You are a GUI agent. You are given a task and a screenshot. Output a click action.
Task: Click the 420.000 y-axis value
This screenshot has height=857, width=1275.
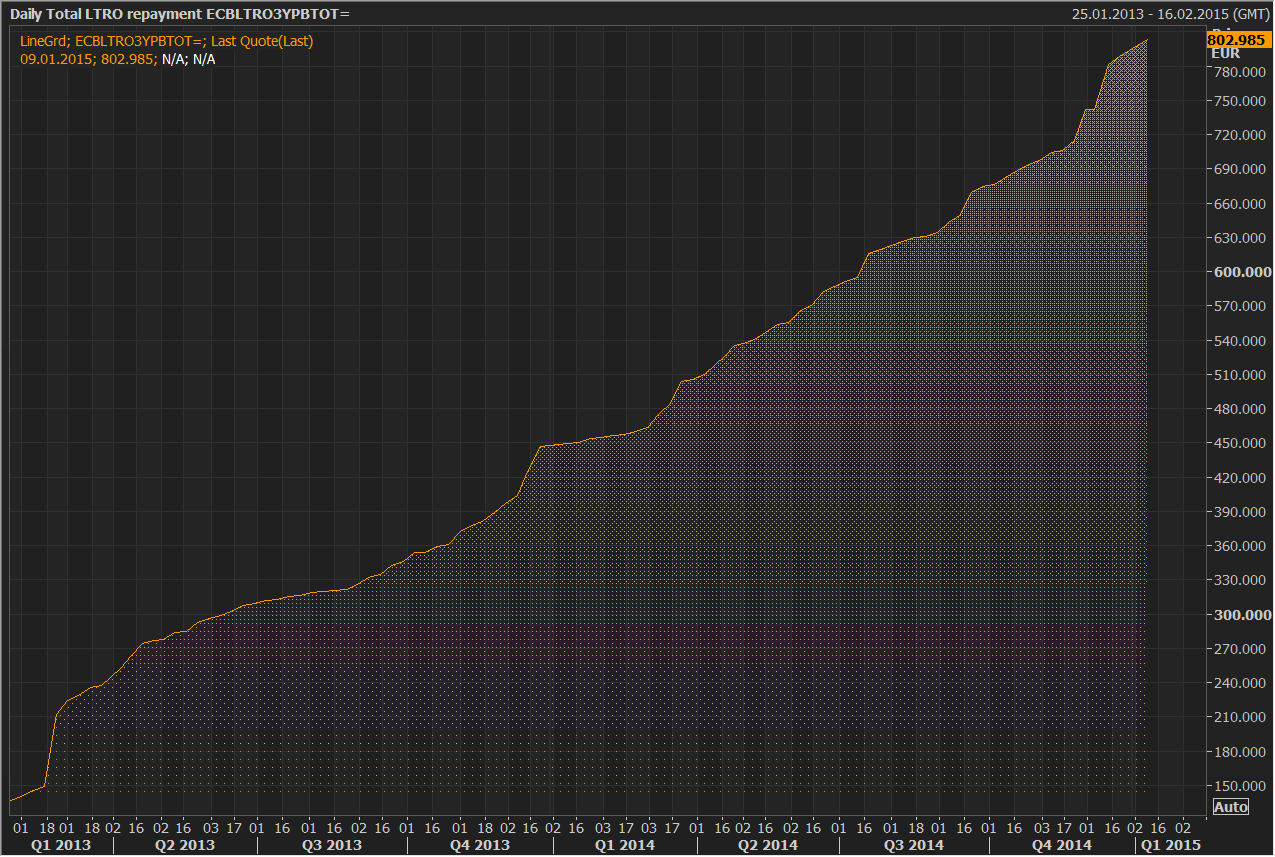click(1239, 478)
